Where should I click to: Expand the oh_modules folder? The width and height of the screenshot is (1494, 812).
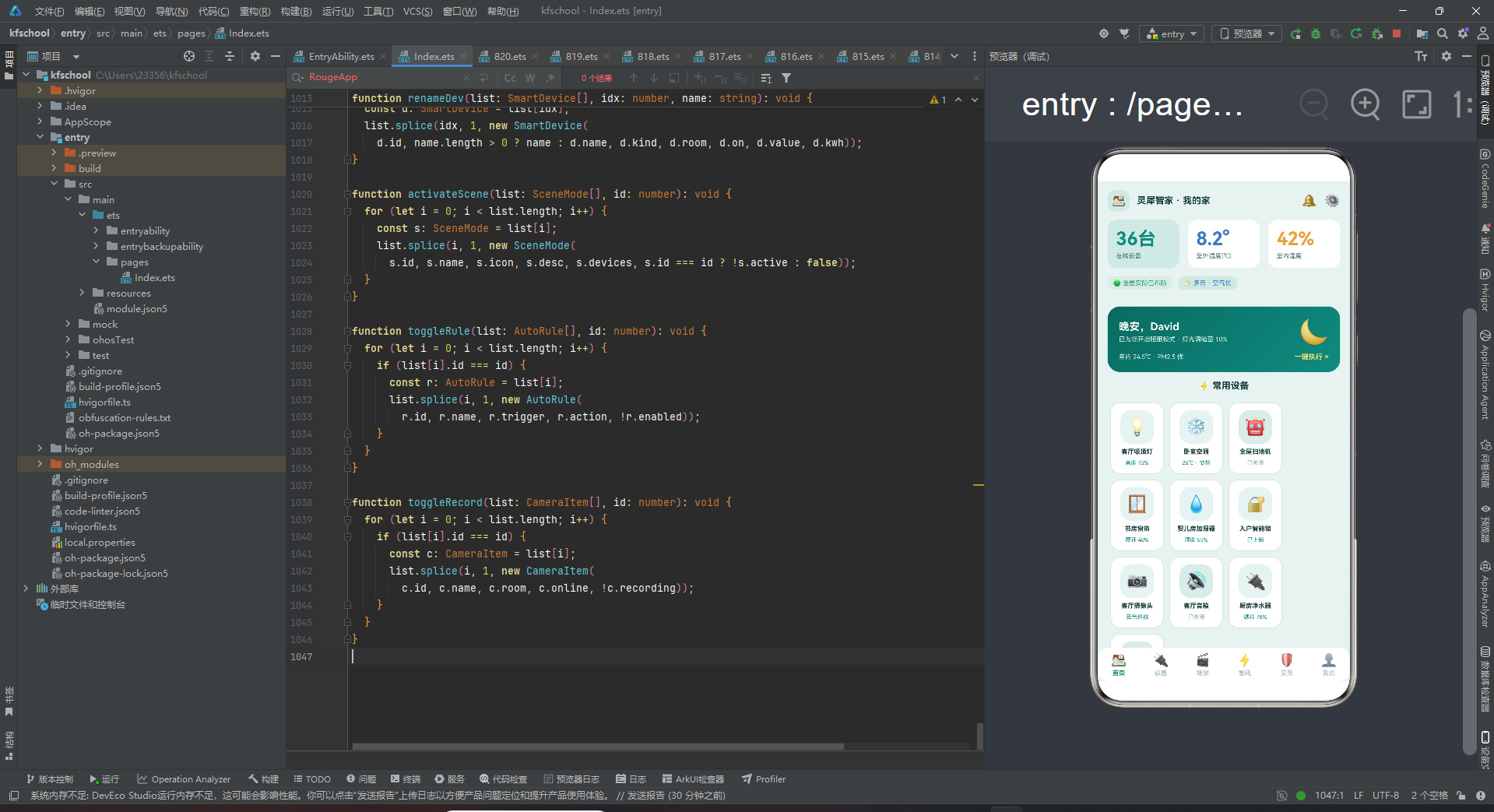click(x=40, y=464)
